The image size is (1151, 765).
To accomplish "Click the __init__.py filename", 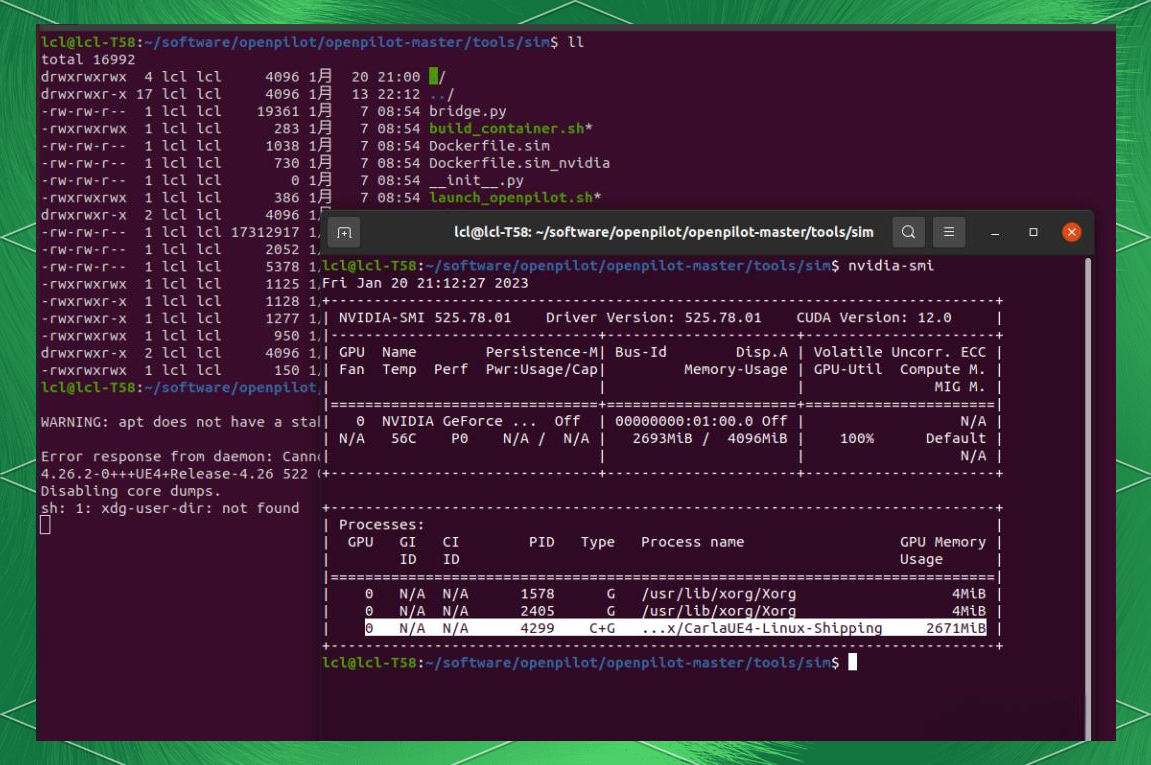I will [x=476, y=180].
